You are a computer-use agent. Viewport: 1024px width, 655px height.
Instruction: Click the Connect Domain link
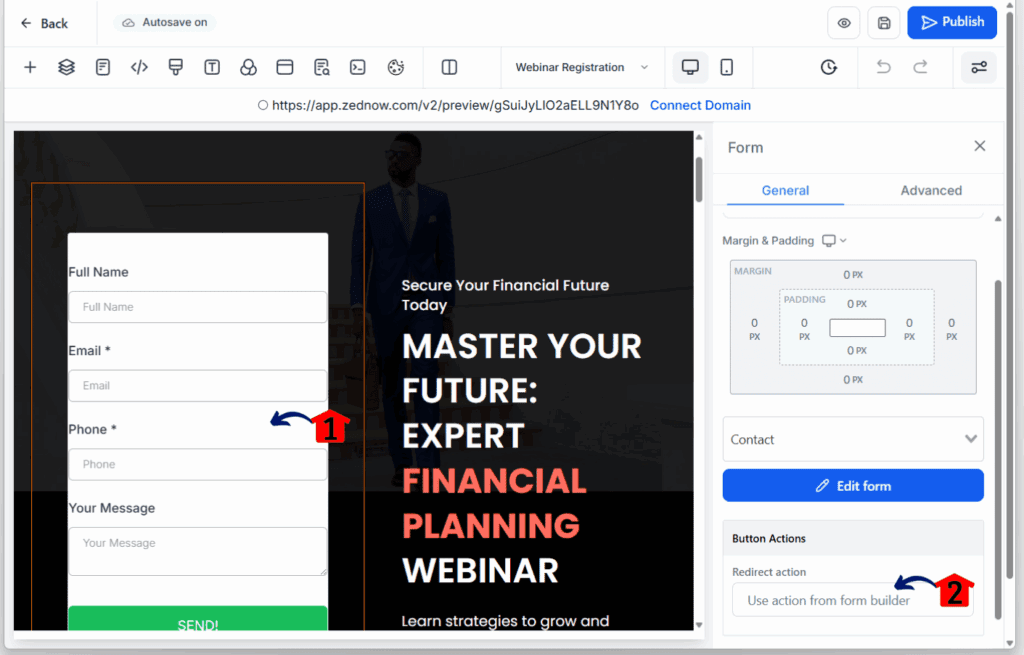[x=700, y=105]
